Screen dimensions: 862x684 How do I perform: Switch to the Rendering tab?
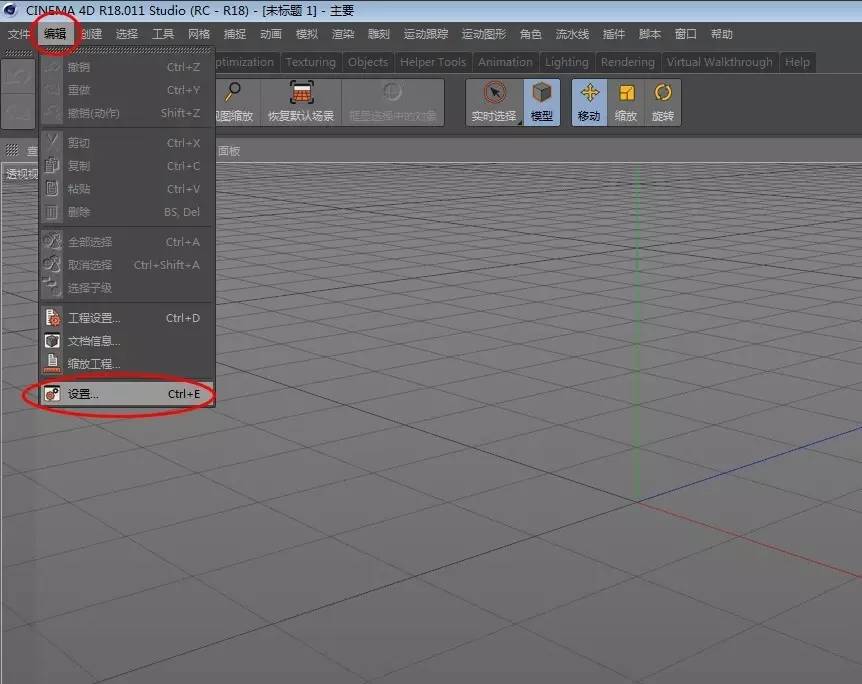coord(628,62)
